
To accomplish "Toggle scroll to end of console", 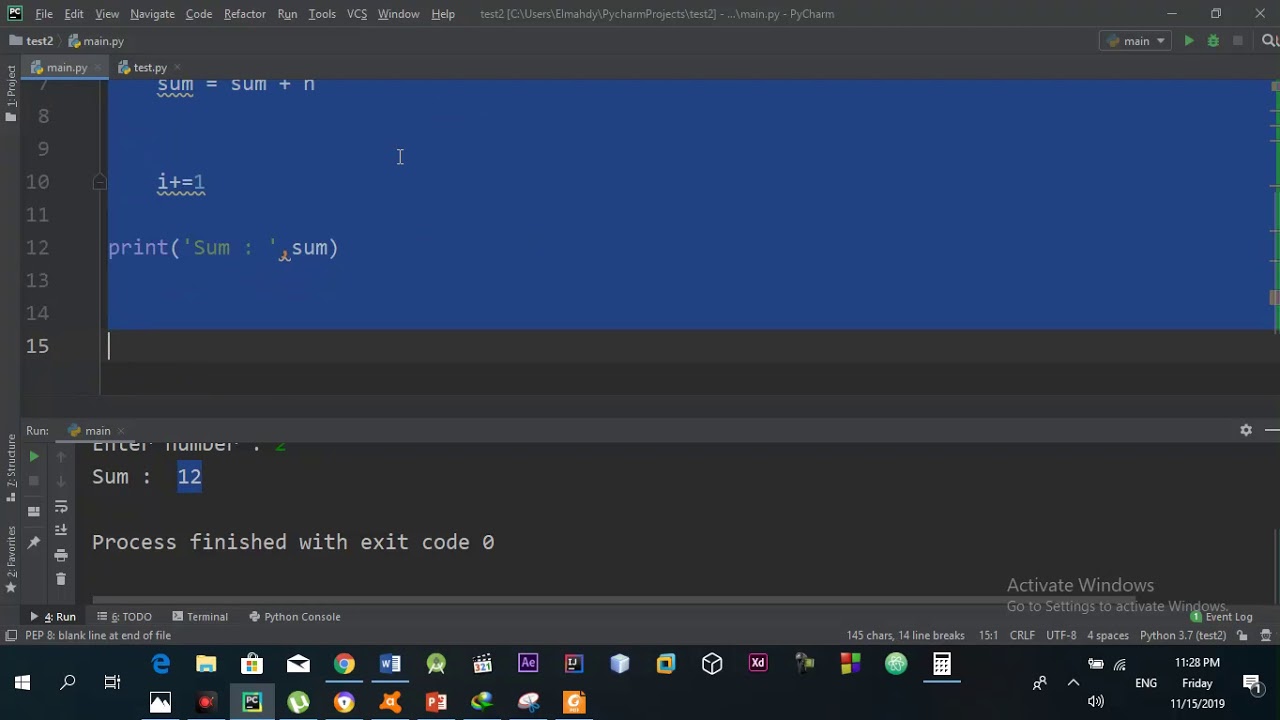I will (61, 530).
